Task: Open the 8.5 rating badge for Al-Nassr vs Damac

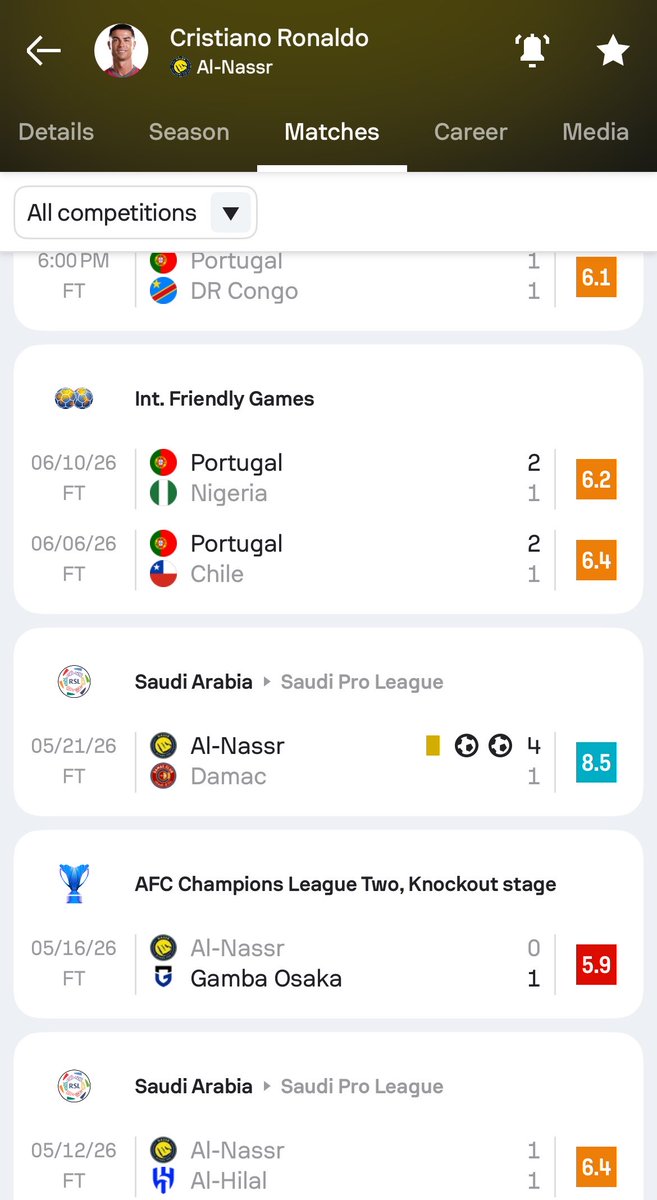Action: [596, 762]
